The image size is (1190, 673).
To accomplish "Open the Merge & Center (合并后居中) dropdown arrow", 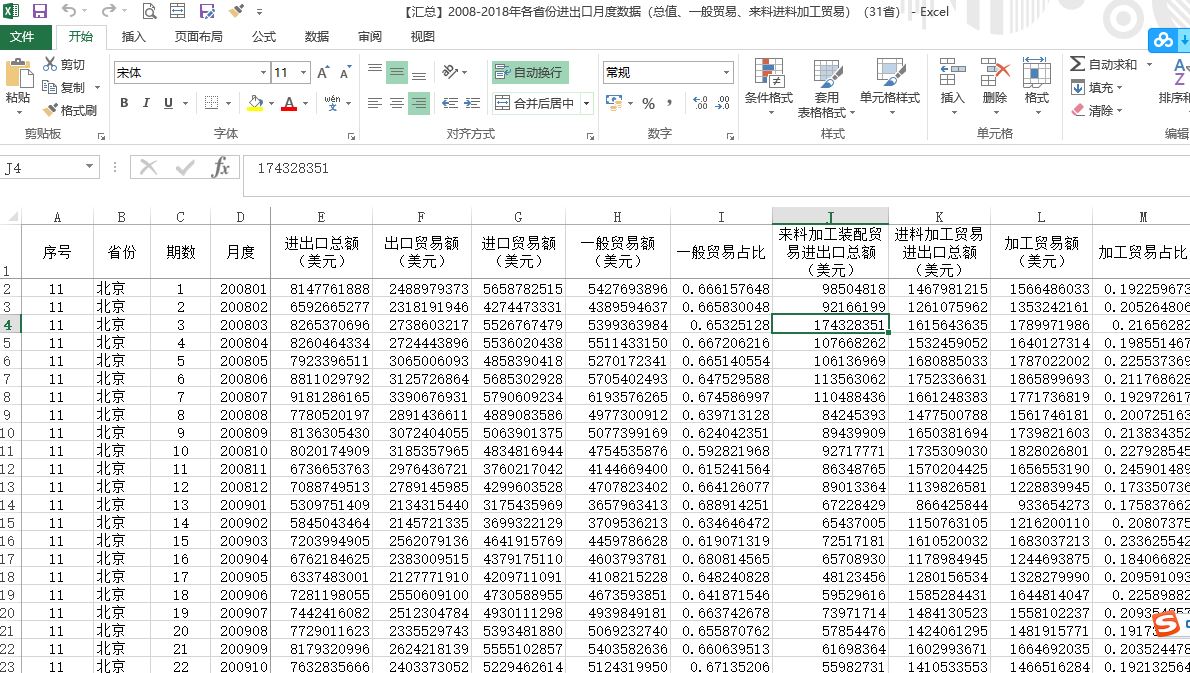I will click(587, 103).
